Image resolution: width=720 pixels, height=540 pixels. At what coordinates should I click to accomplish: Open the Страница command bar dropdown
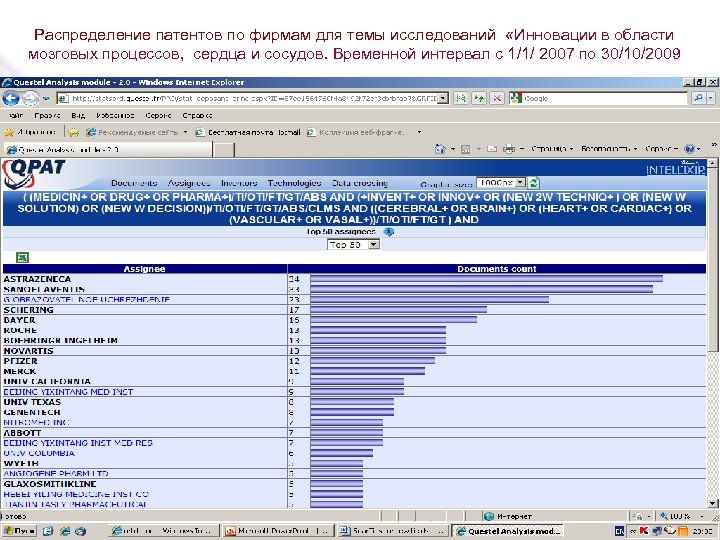552,149
